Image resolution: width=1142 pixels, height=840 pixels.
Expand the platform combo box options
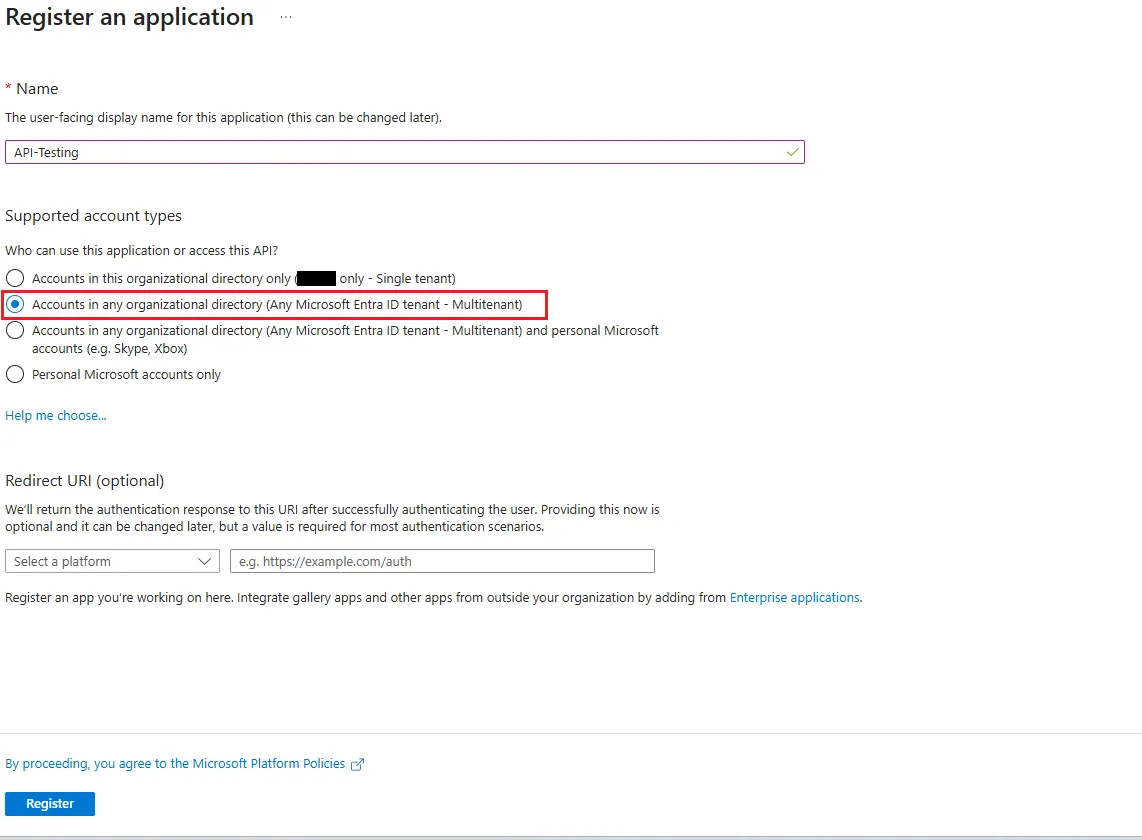pos(112,561)
